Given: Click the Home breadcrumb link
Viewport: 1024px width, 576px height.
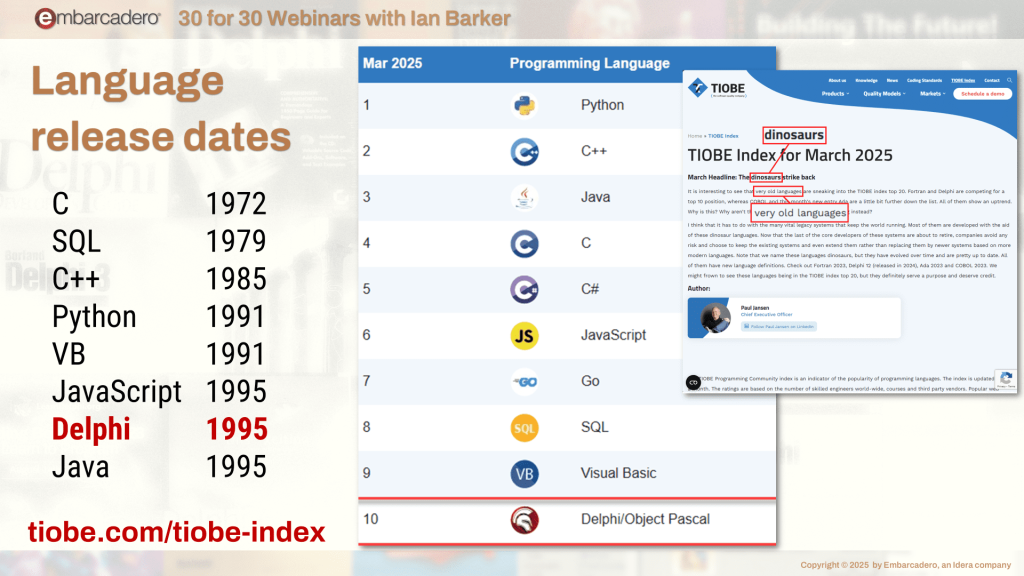Looking at the screenshot, I should tap(694, 136).
